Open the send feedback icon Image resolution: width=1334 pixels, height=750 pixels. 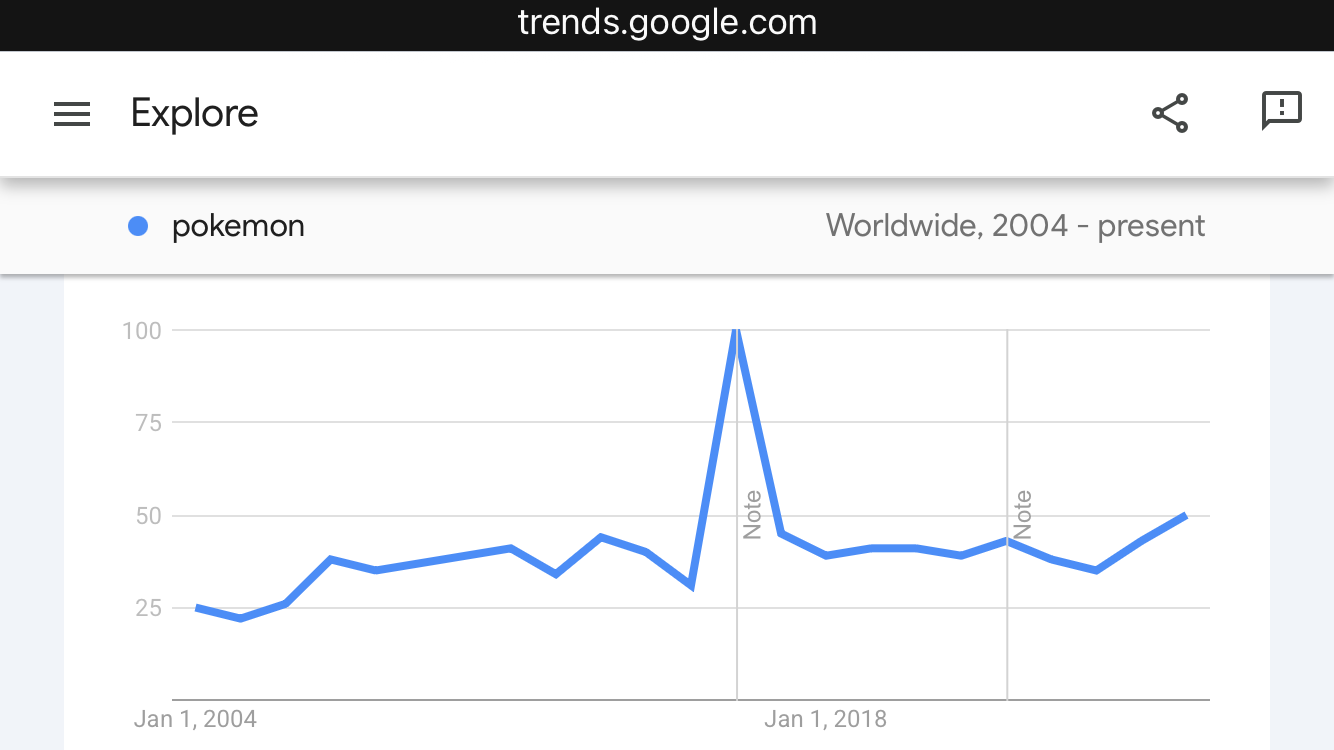[1281, 111]
